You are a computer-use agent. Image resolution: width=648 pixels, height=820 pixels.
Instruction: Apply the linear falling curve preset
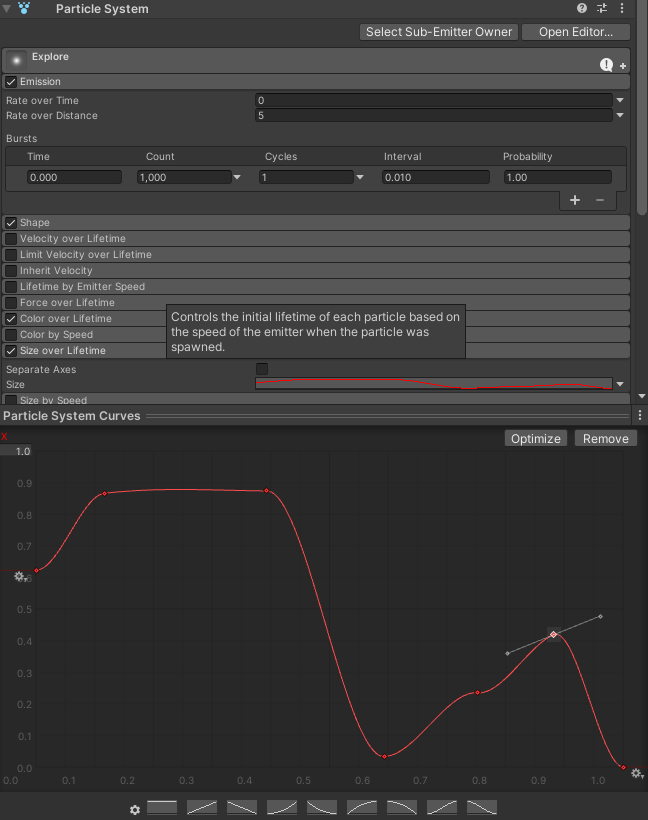pyautogui.click(x=242, y=807)
